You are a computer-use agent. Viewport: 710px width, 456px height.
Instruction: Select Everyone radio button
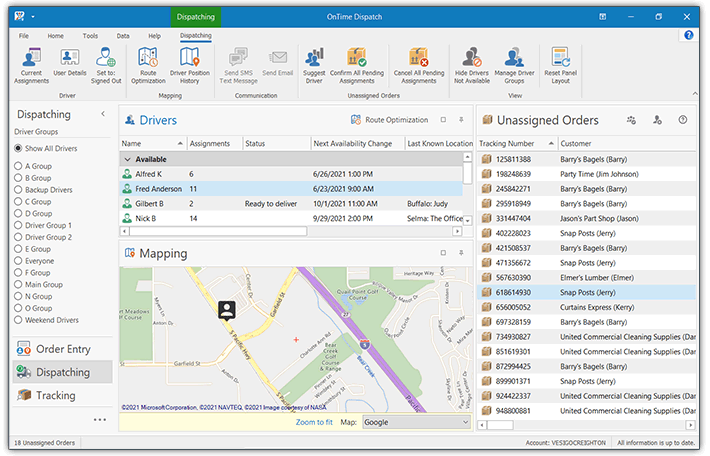click(x=18, y=260)
